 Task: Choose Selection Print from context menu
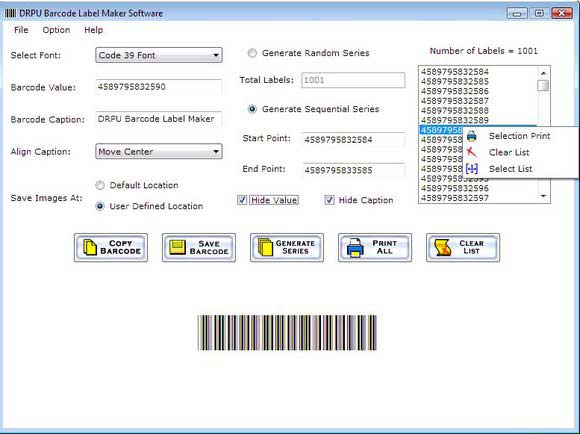point(520,136)
